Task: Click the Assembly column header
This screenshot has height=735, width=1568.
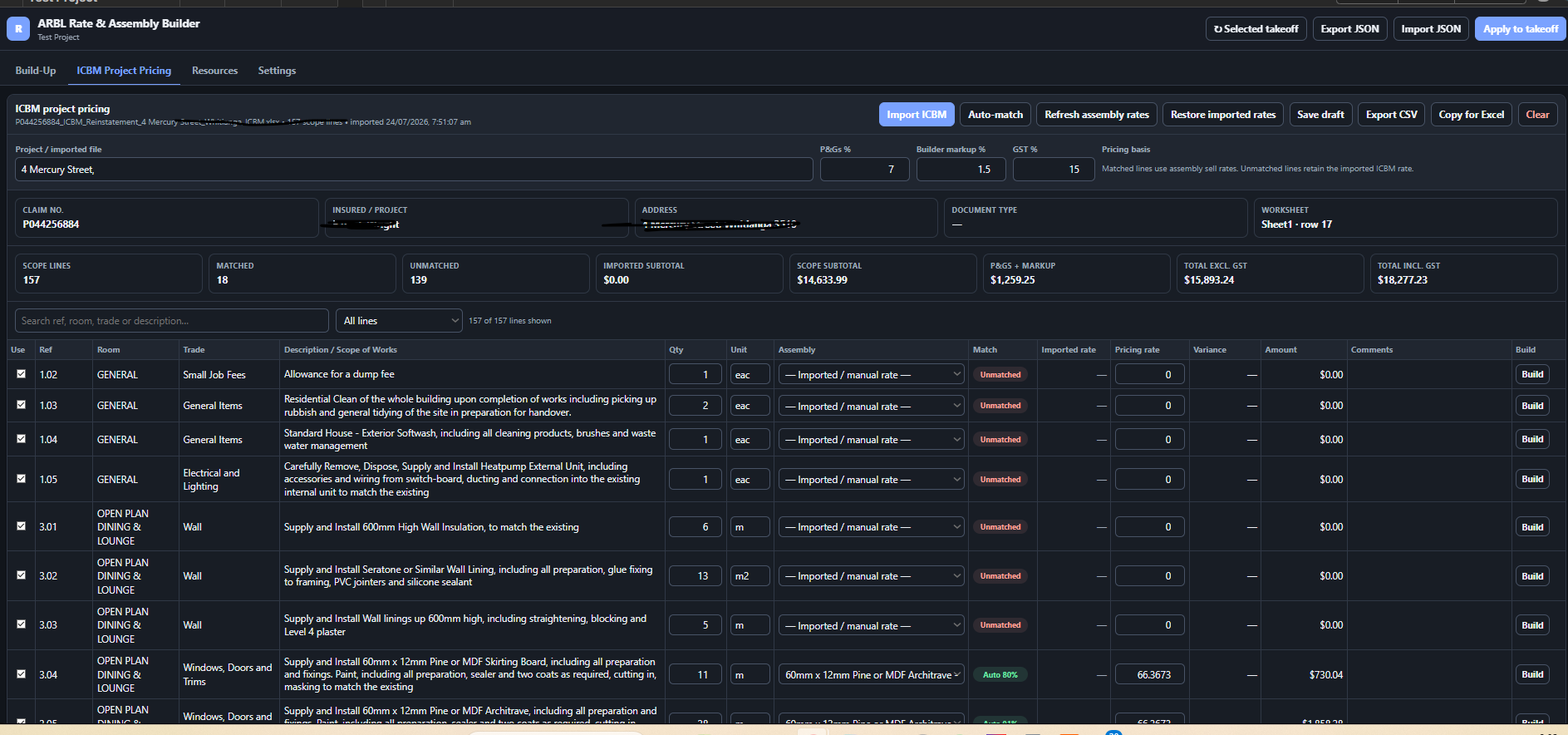Action: 797,350
